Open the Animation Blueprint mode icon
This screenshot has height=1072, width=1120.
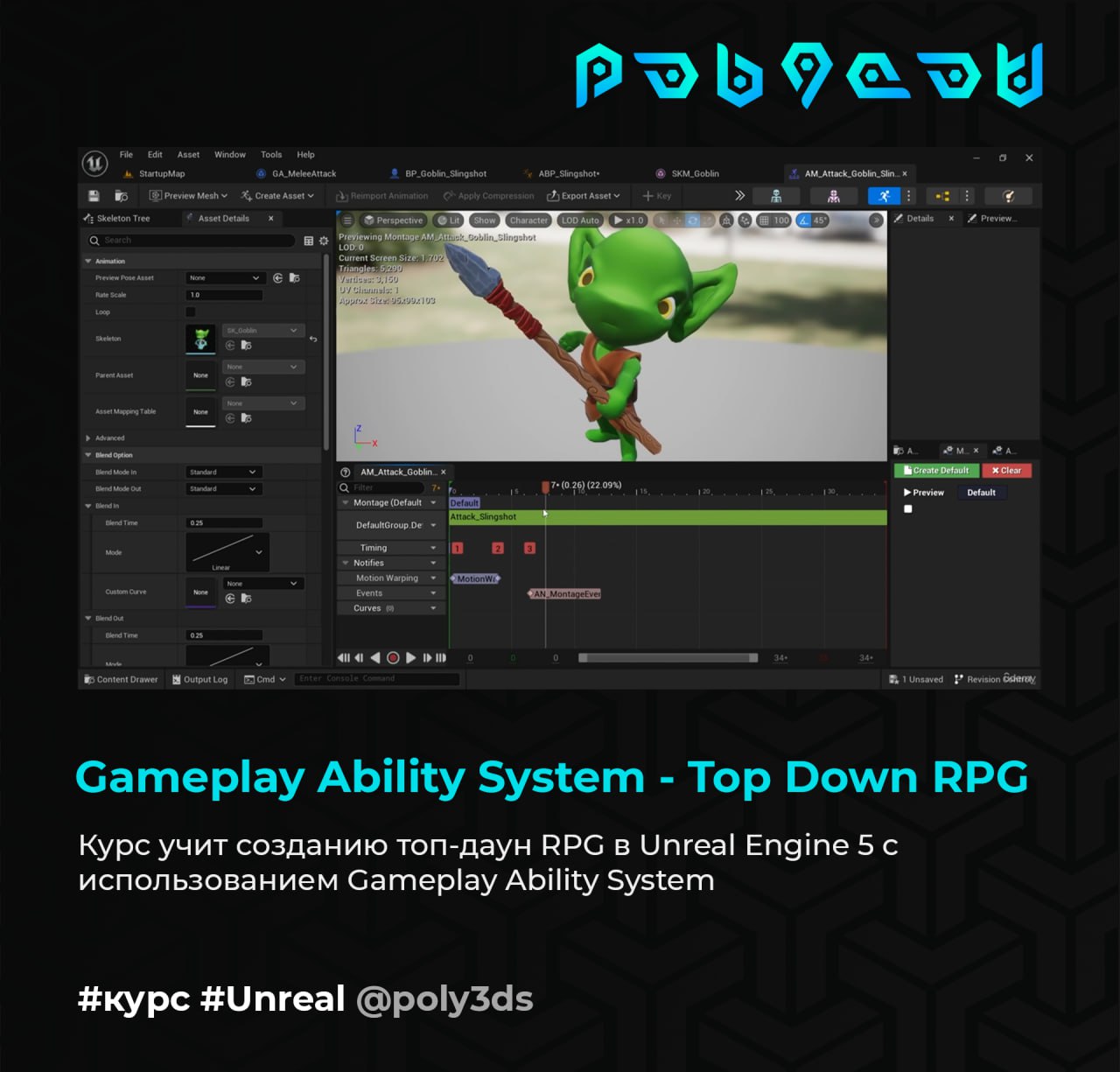[941, 196]
